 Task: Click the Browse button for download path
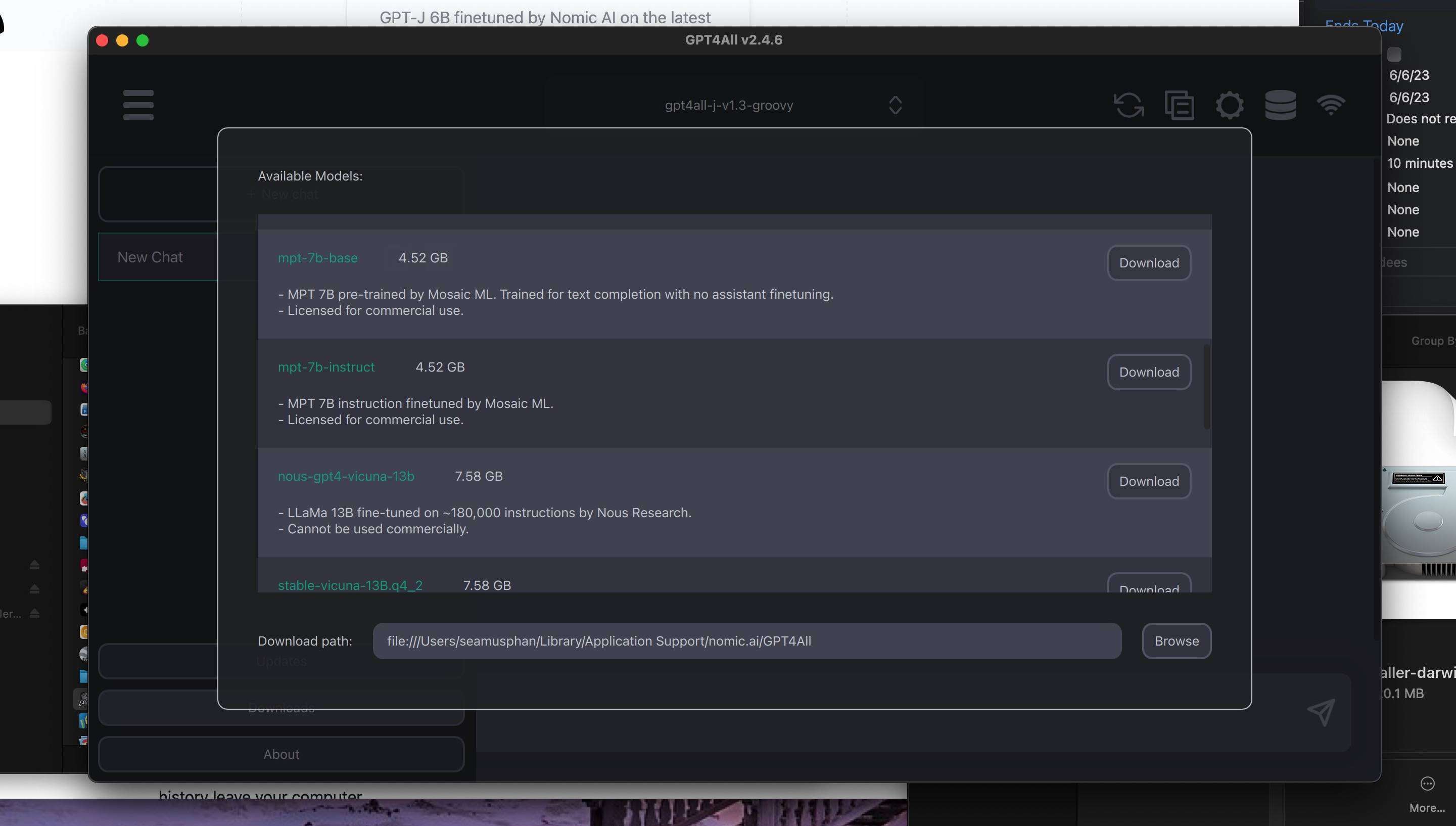tap(1176, 641)
